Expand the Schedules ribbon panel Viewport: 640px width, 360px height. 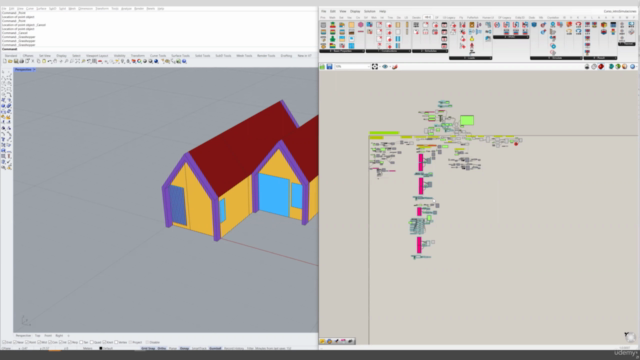(430, 51)
